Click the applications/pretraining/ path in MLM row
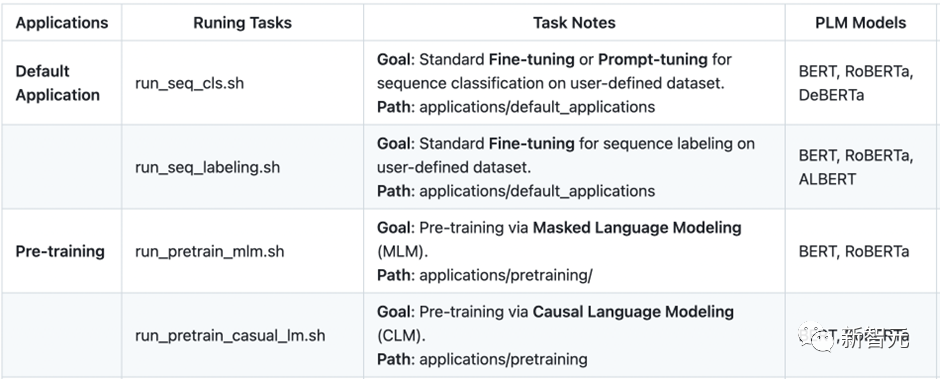 click(x=506, y=275)
